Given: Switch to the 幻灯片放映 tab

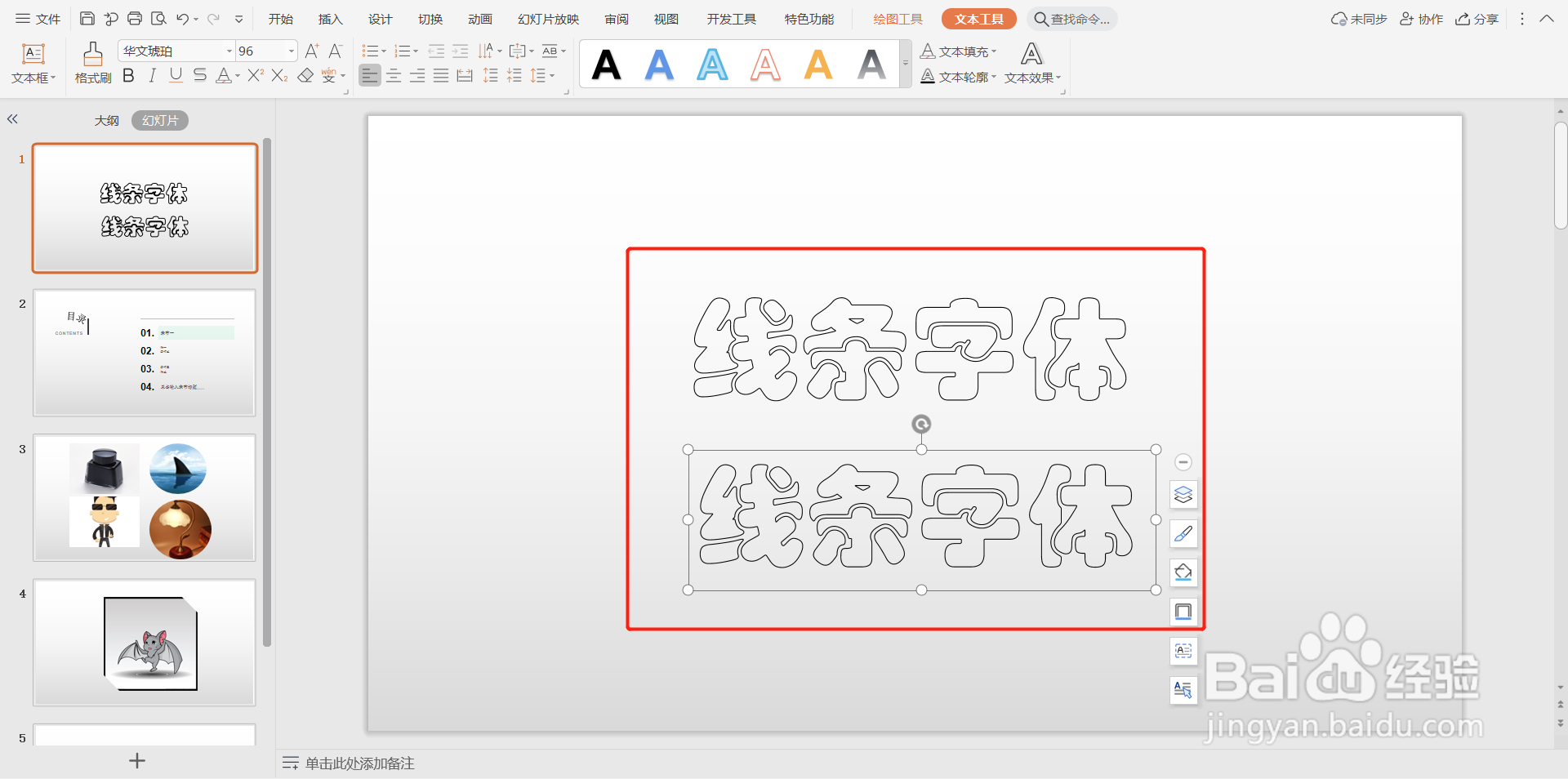Looking at the screenshot, I should pyautogui.click(x=548, y=19).
